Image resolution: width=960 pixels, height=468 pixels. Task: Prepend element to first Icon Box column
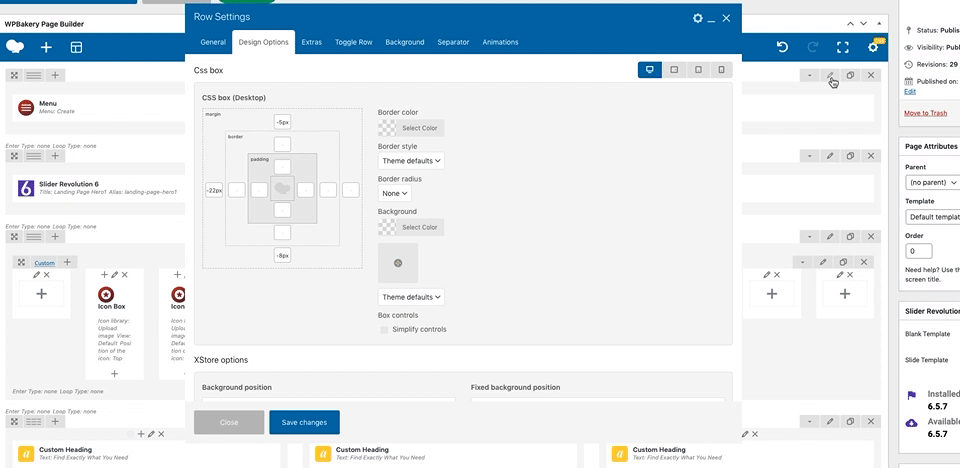pyautogui.click(x=104, y=275)
